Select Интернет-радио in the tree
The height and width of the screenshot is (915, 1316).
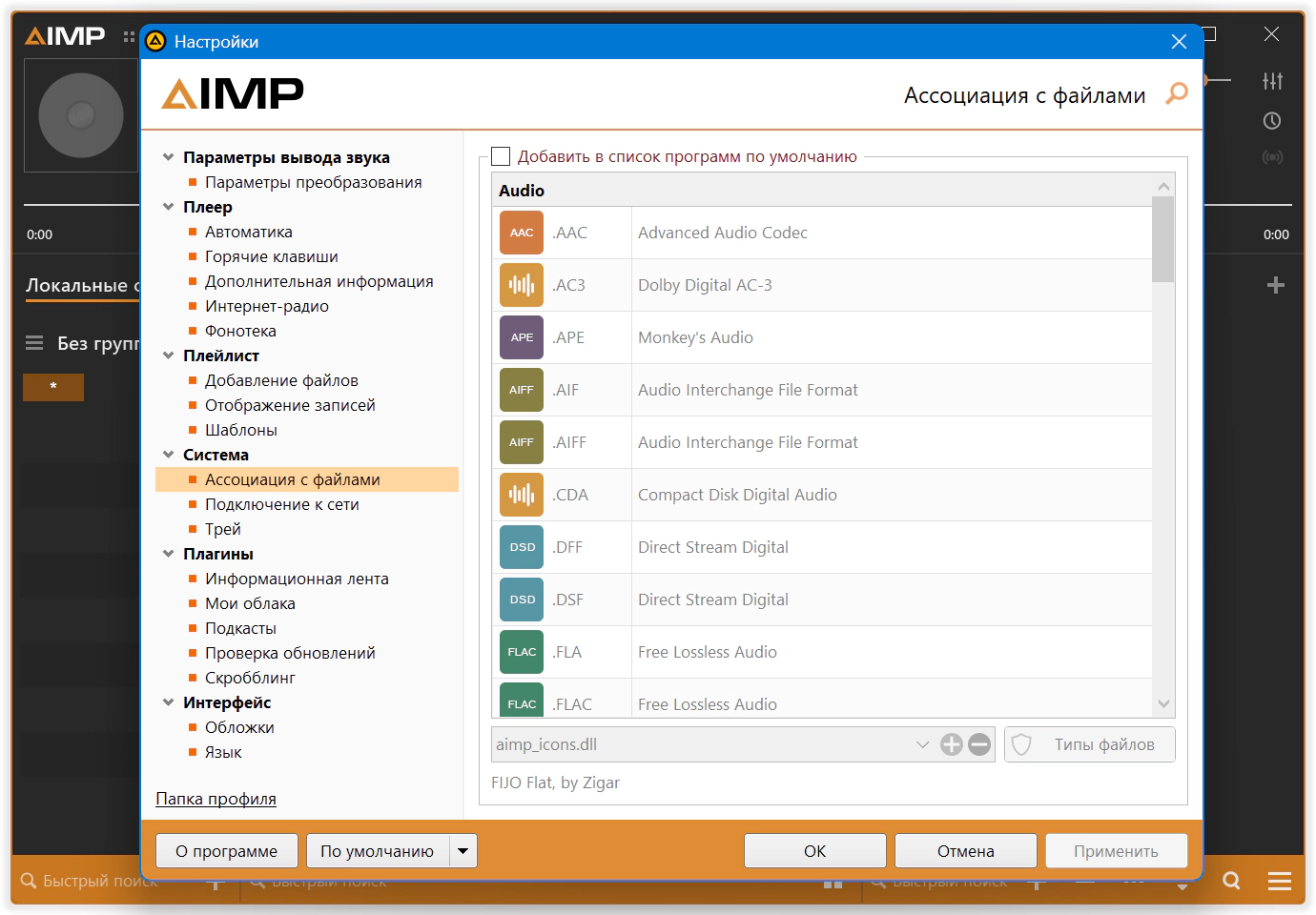pyautogui.click(x=267, y=306)
